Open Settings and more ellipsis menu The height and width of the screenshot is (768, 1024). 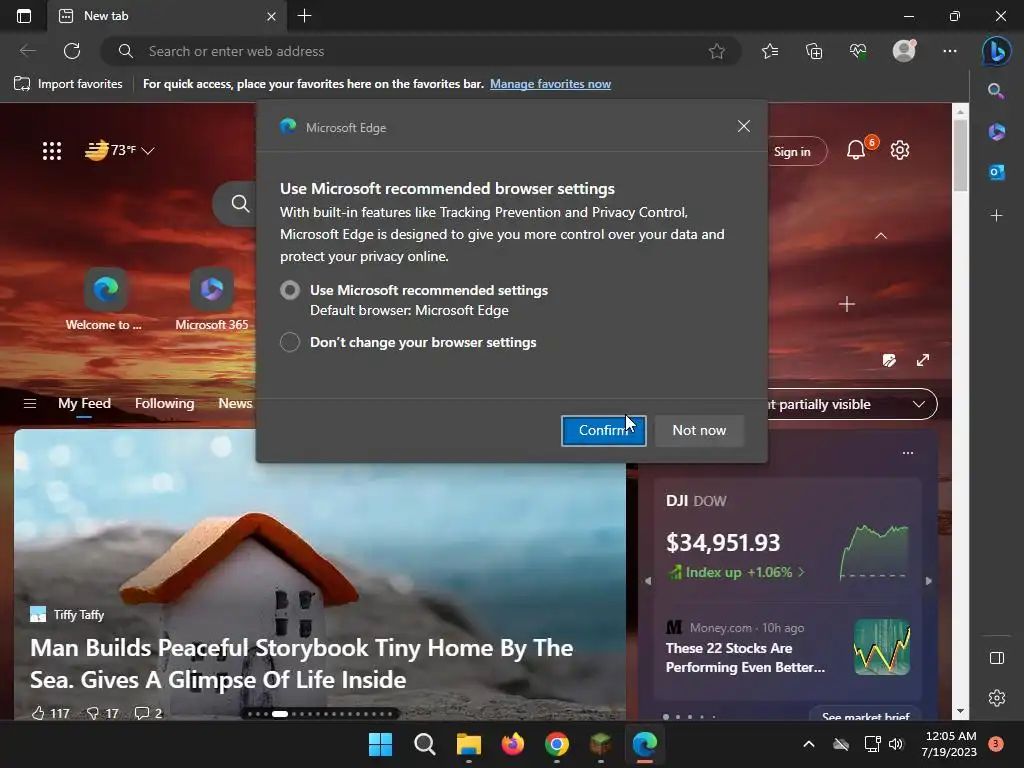click(x=950, y=51)
